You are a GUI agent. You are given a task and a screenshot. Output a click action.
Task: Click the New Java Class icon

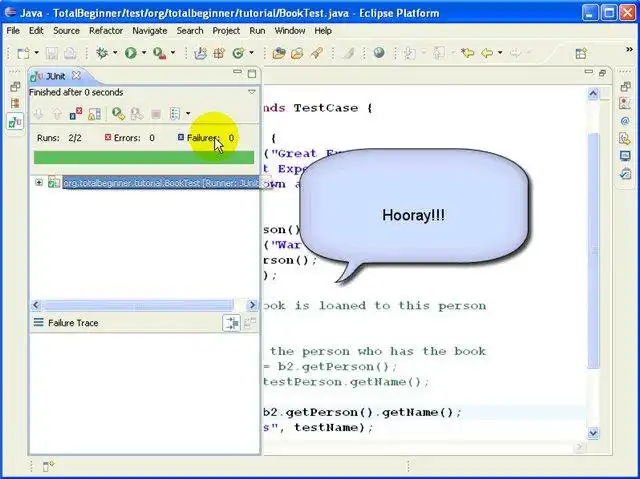coord(238,53)
